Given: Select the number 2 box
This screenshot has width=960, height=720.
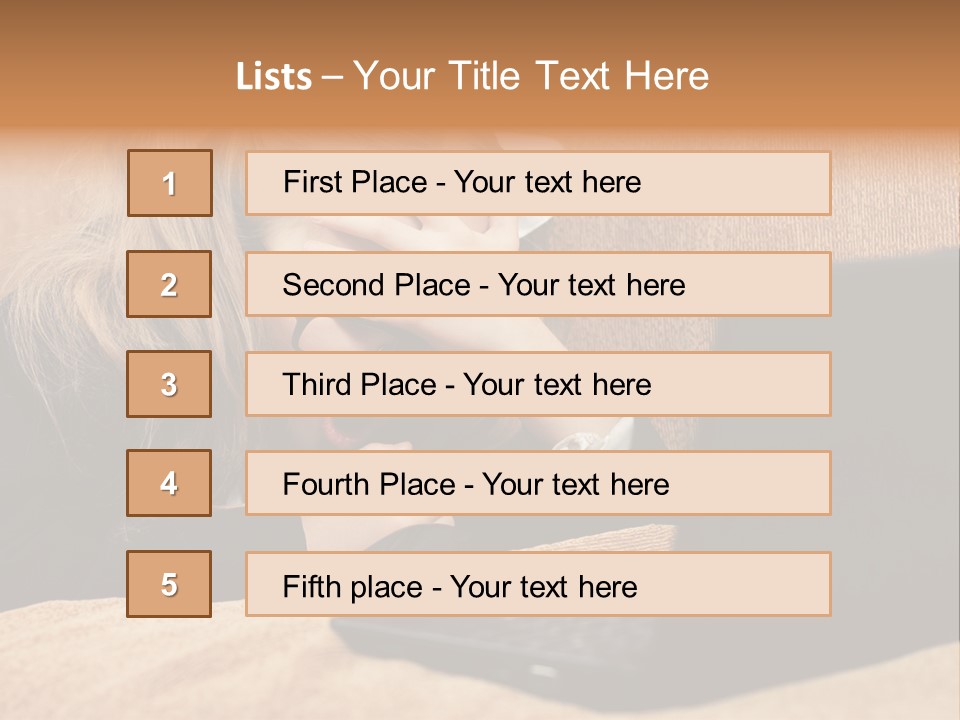Looking at the screenshot, I should (169, 284).
